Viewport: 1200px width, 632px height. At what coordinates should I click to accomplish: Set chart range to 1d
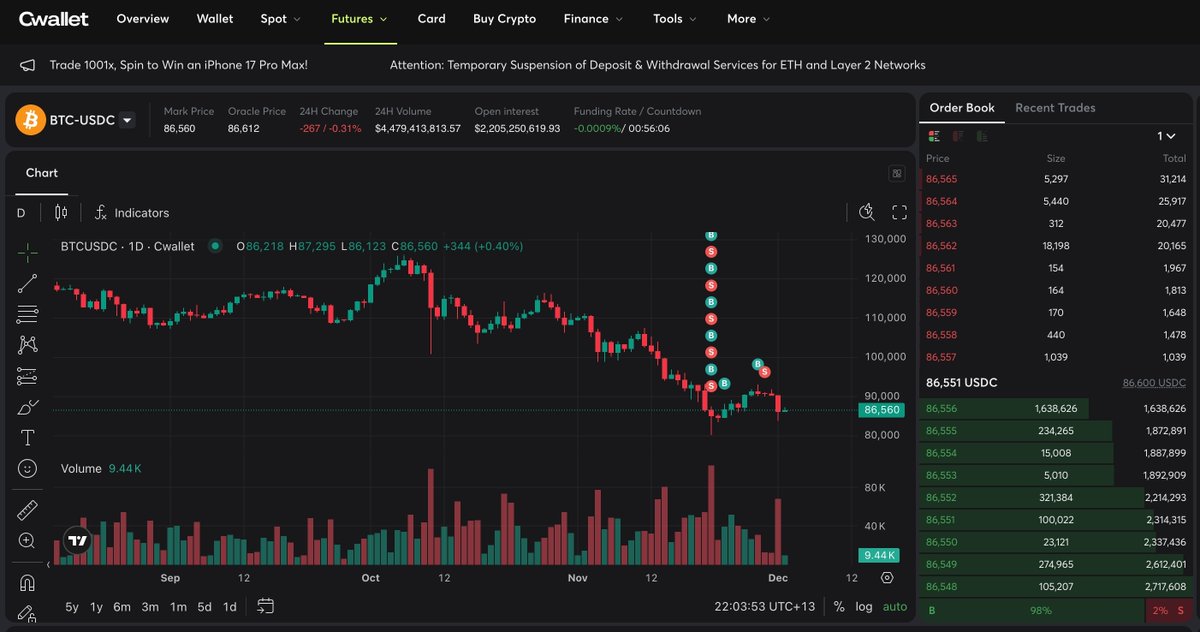230,607
